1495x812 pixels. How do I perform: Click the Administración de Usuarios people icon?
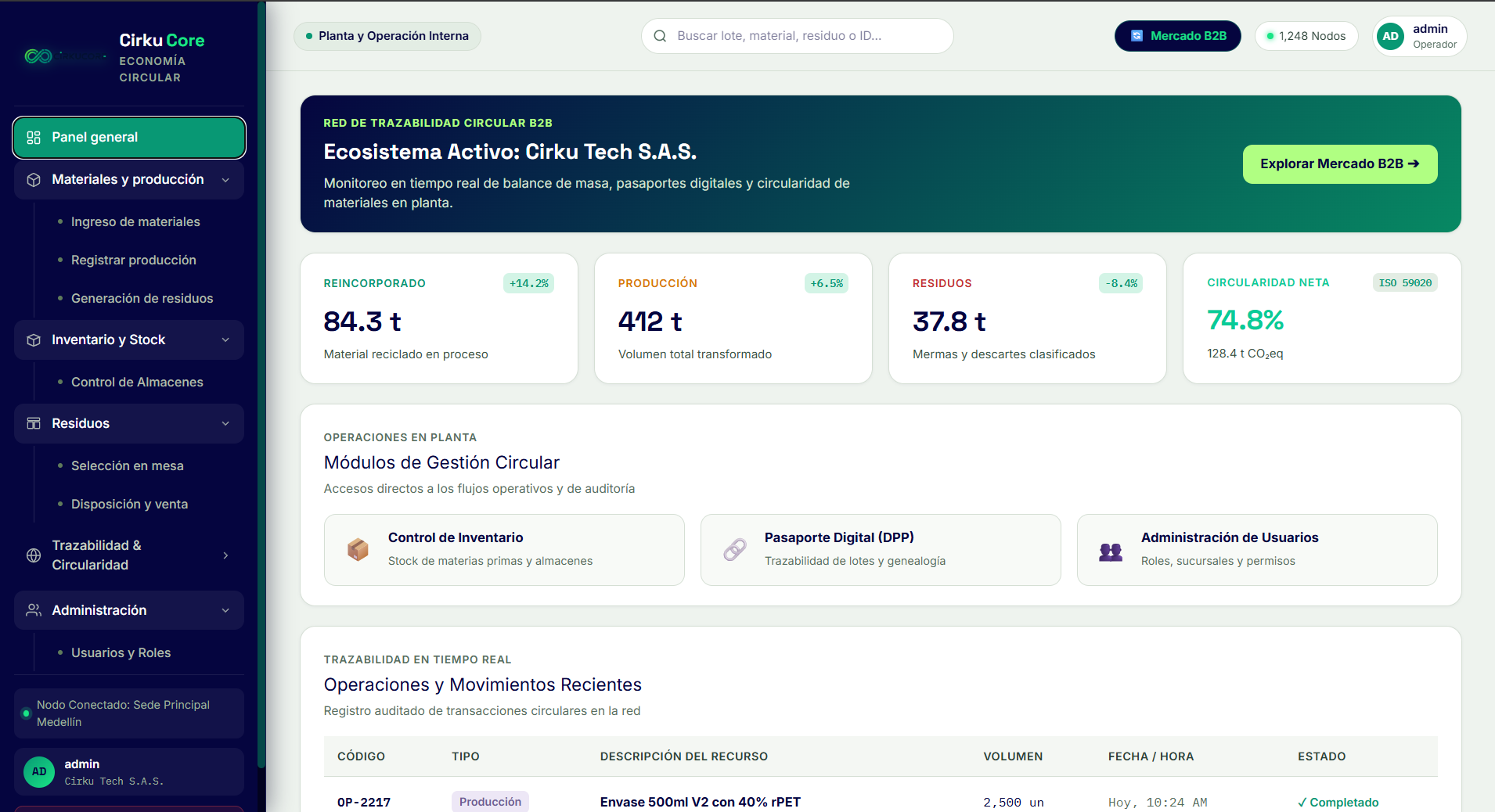click(1111, 552)
